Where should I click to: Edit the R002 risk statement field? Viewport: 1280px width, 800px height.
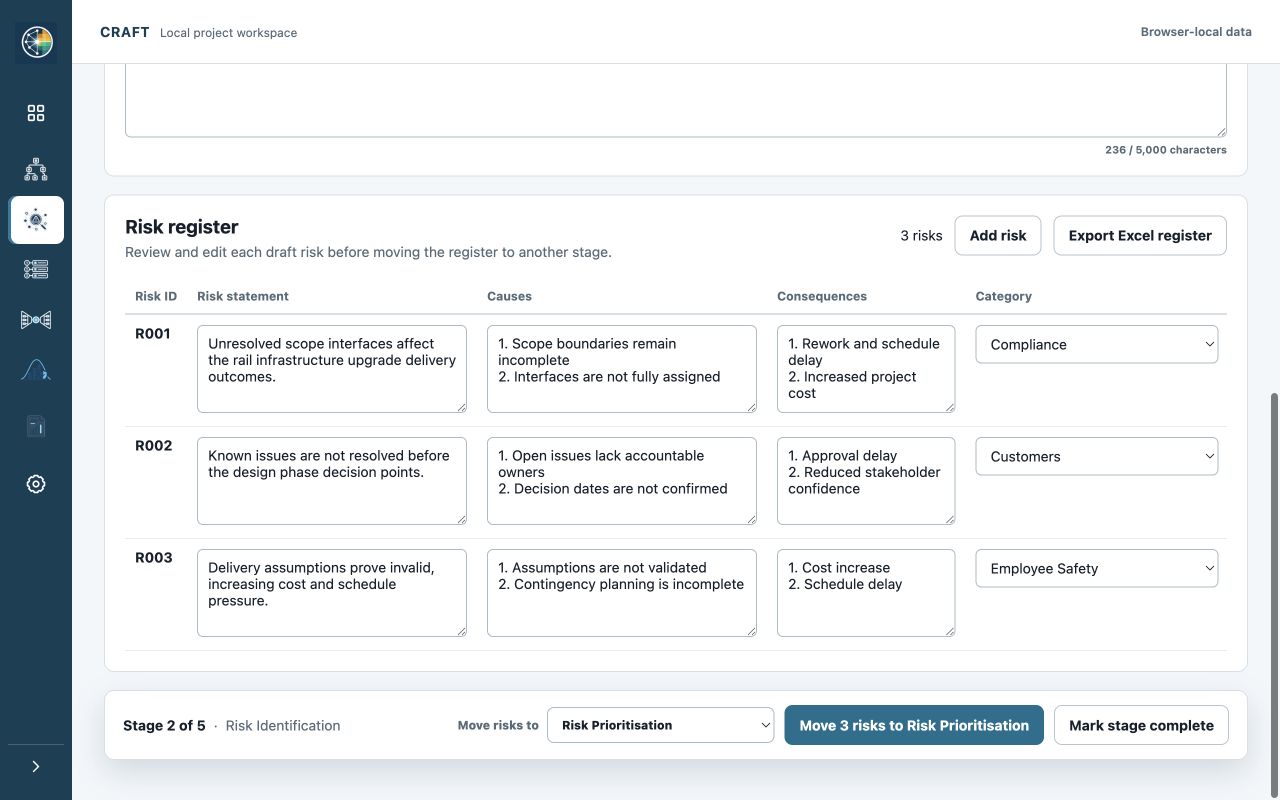pyautogui.click(x=332, y=481)
